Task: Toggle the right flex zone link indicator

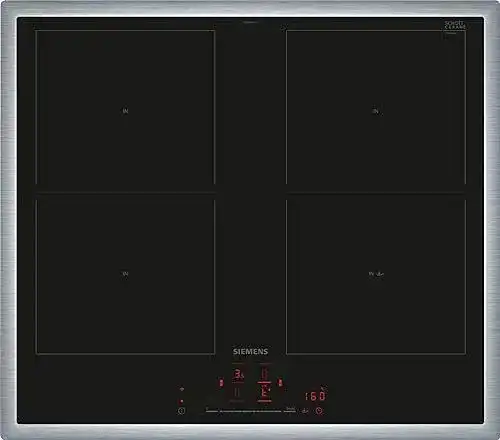Action: 280,383
